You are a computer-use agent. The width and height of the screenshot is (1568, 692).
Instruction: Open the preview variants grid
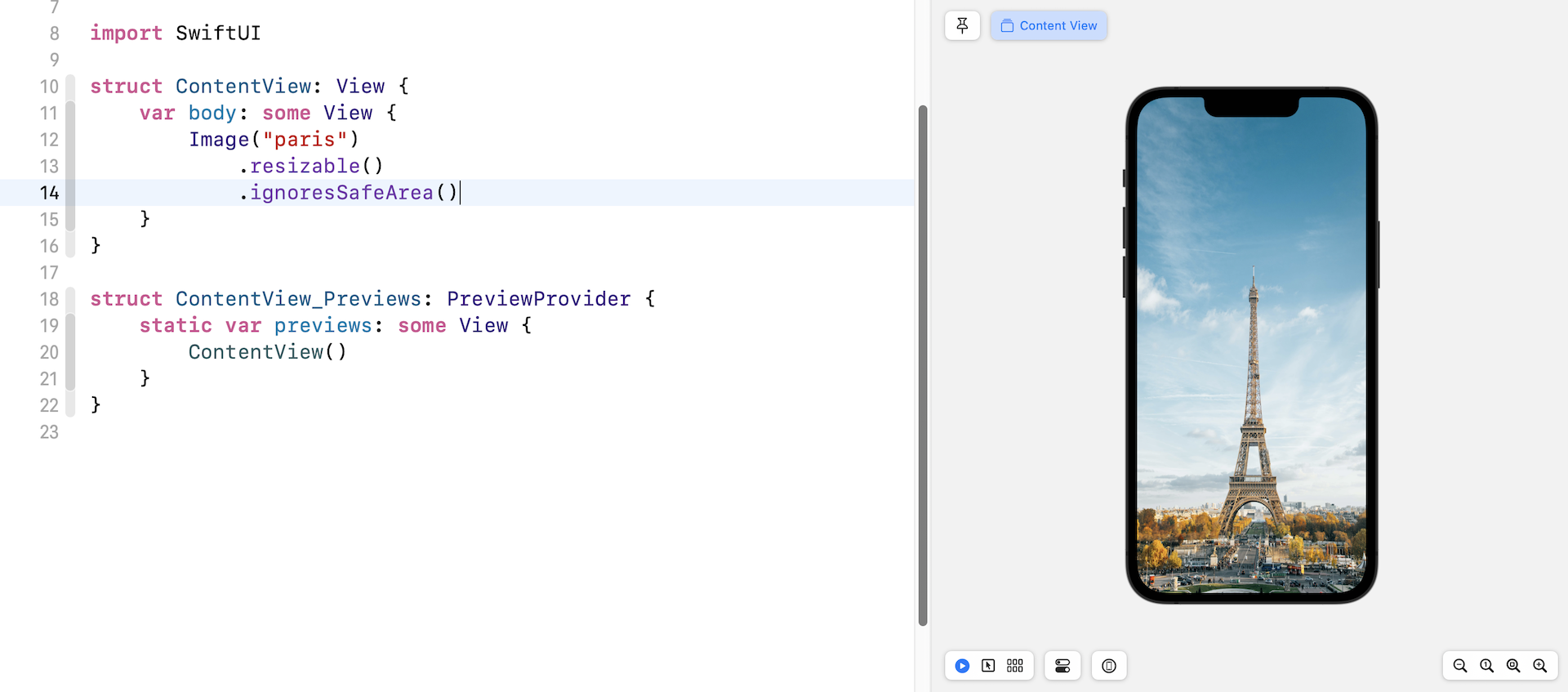click(x=1015, y=666)
